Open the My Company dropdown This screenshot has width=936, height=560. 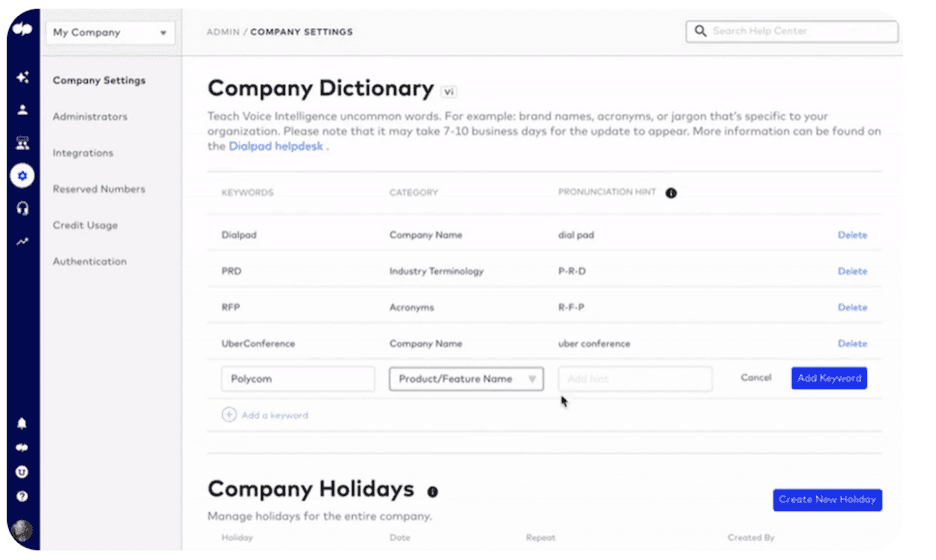pos(110,32)
